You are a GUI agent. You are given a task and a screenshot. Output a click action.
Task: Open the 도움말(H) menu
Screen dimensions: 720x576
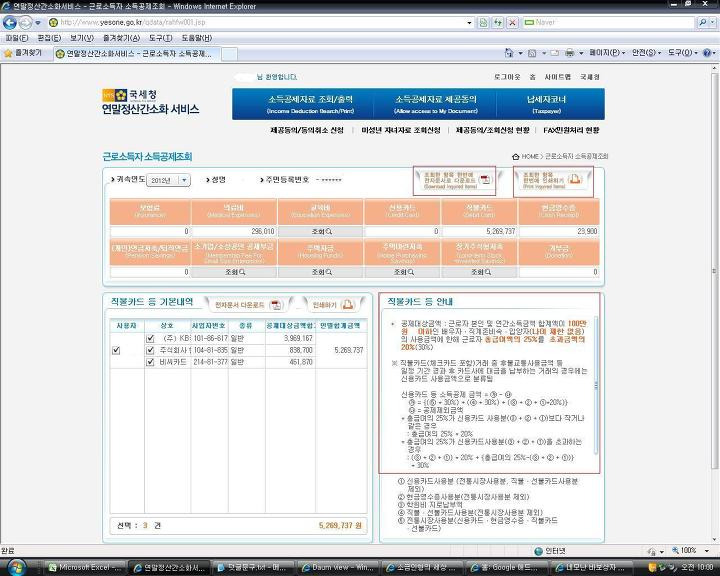(197, 38)
